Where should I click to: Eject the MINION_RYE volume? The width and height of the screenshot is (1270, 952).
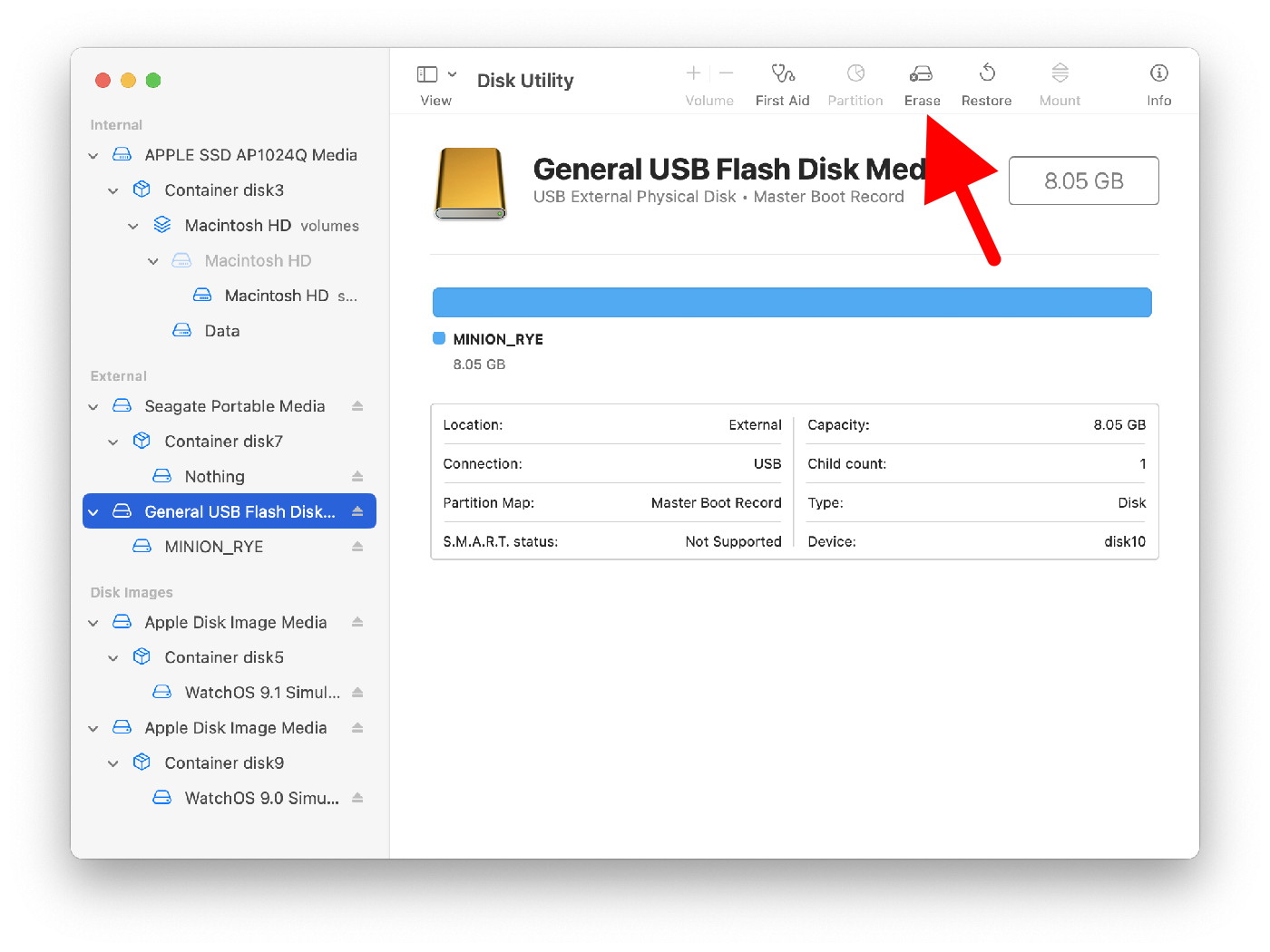point(357,547)
